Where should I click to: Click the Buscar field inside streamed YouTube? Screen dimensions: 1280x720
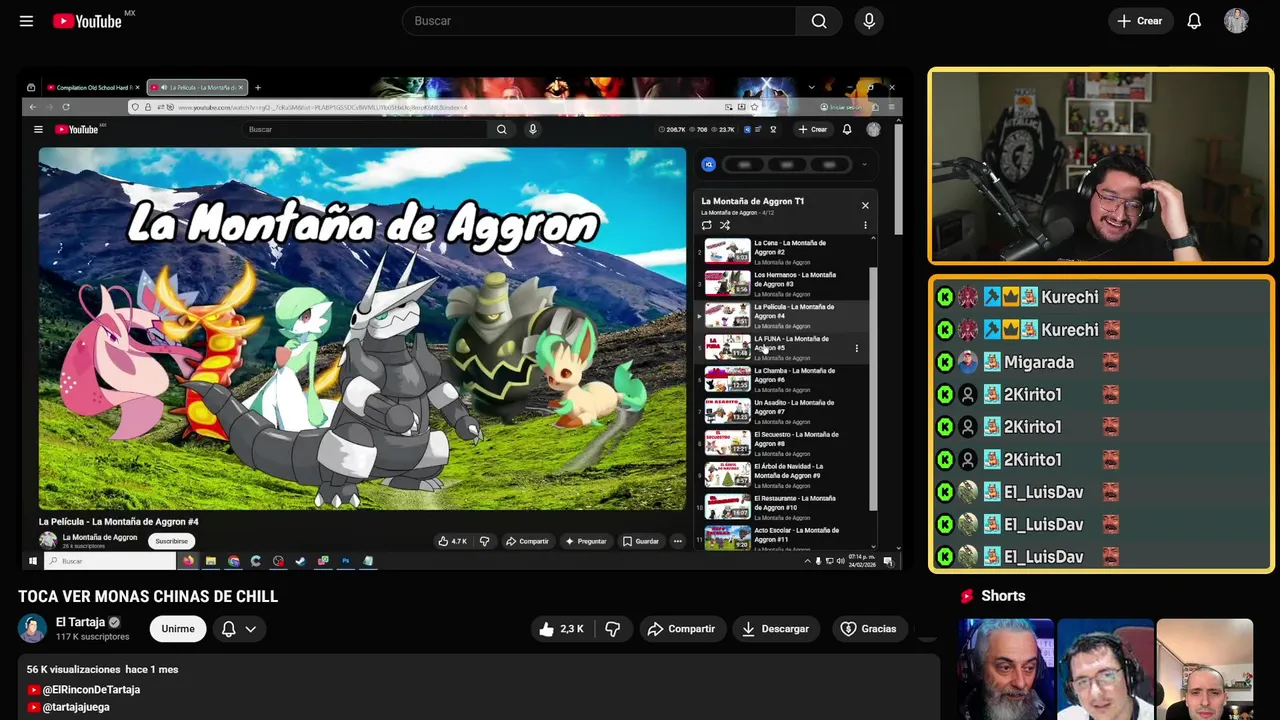(x=367, y=129)
